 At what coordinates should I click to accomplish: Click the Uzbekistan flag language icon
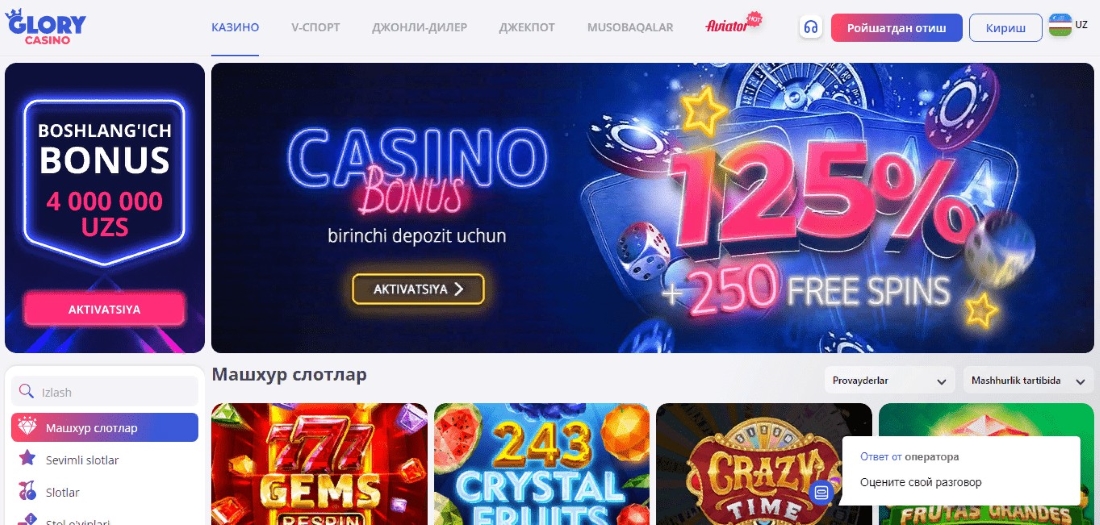1060,25
